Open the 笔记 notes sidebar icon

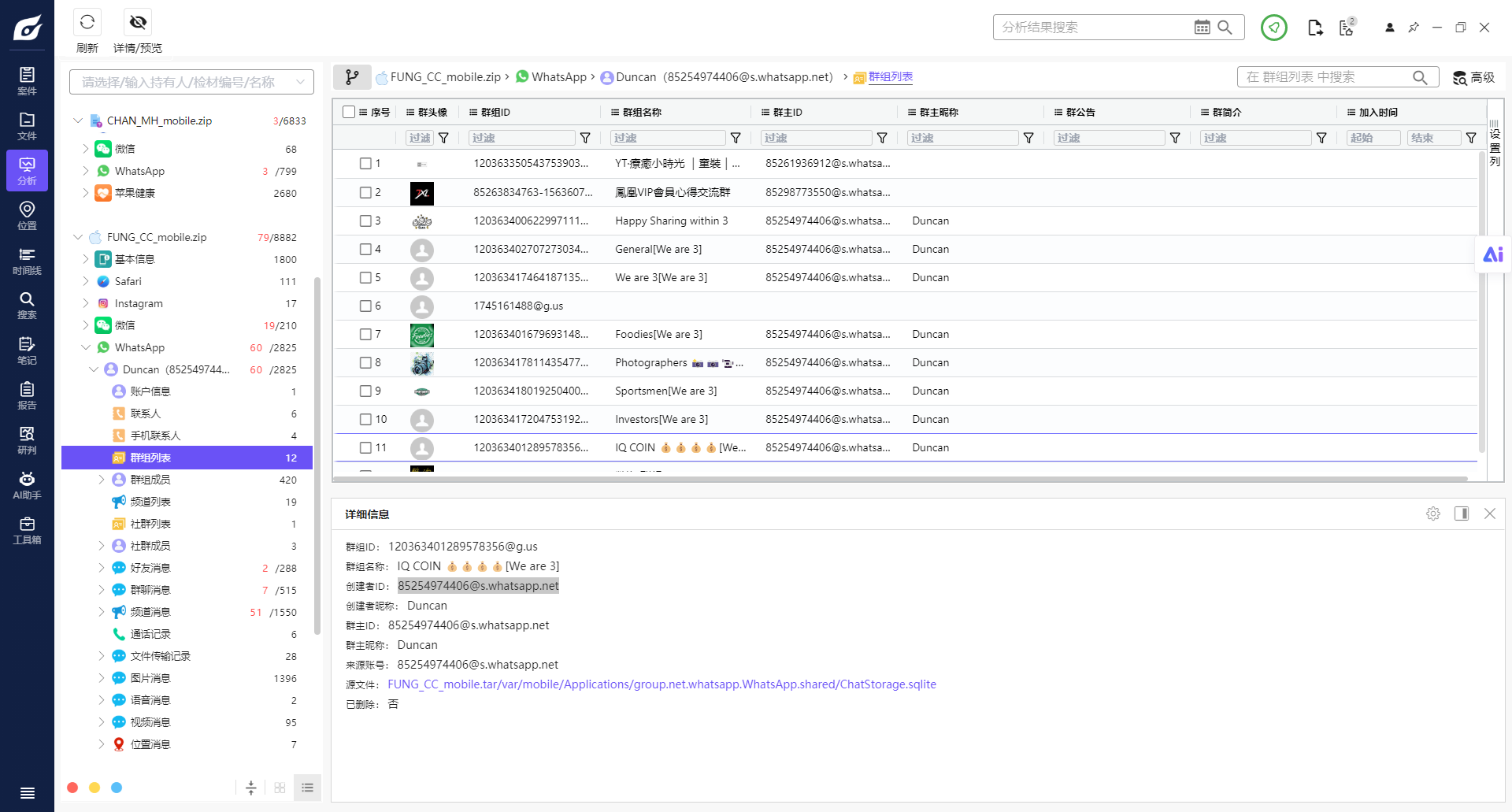pos(27,350)
